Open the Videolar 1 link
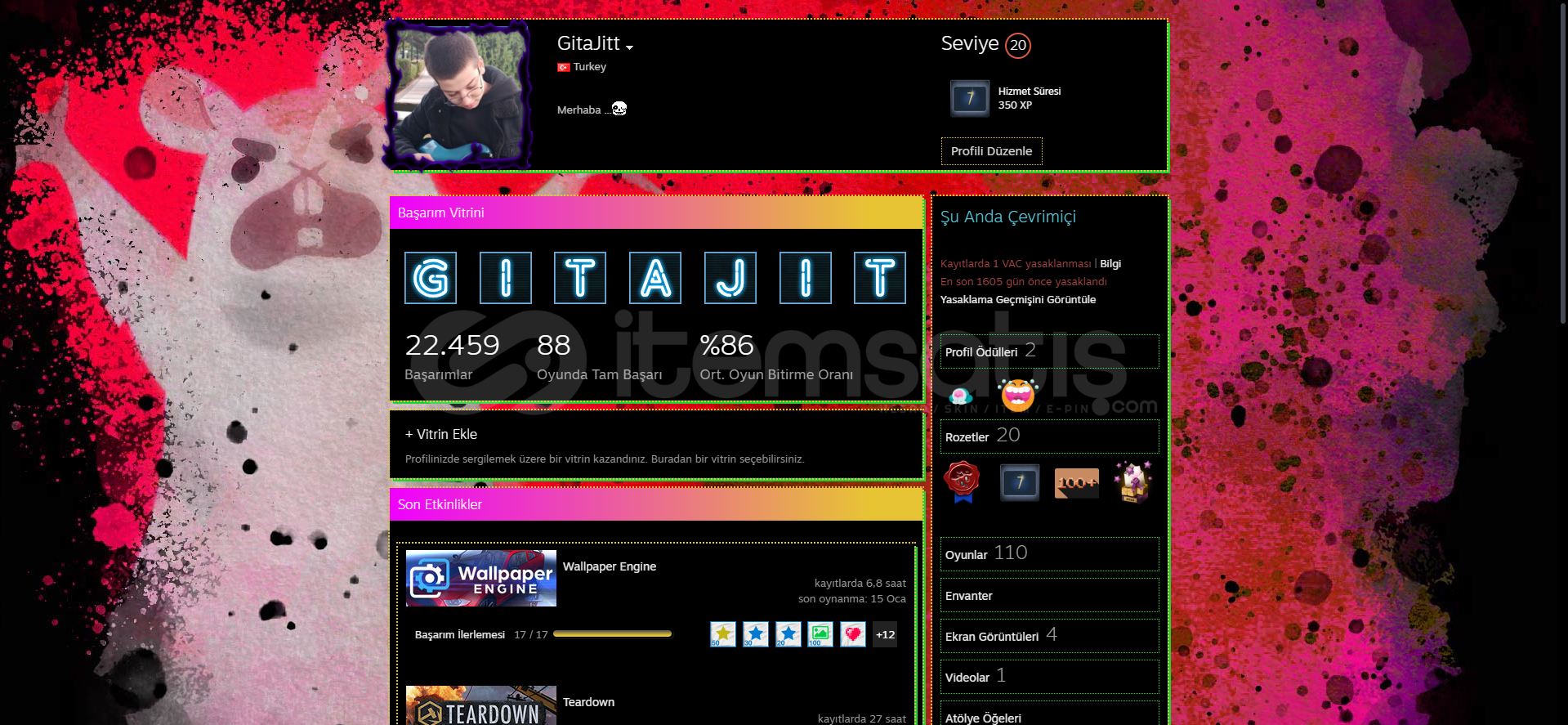The width and height of the screenshot is (1568, 725). [1049, 677]
